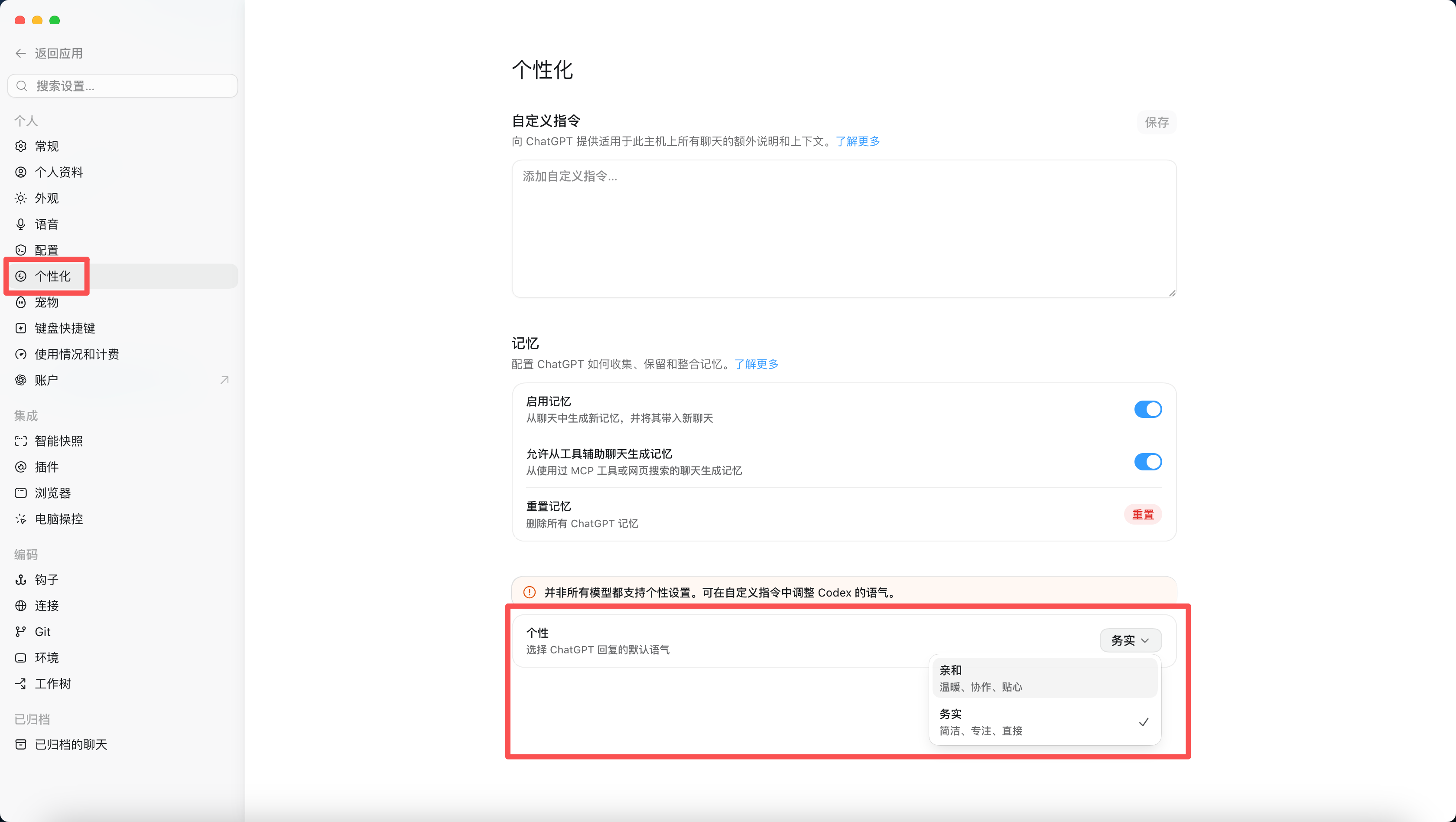Screen dimensions: 1456x822
Task: Click the keyboard shortcut icon beside 键盘快捷键
Action: point(21,328)
